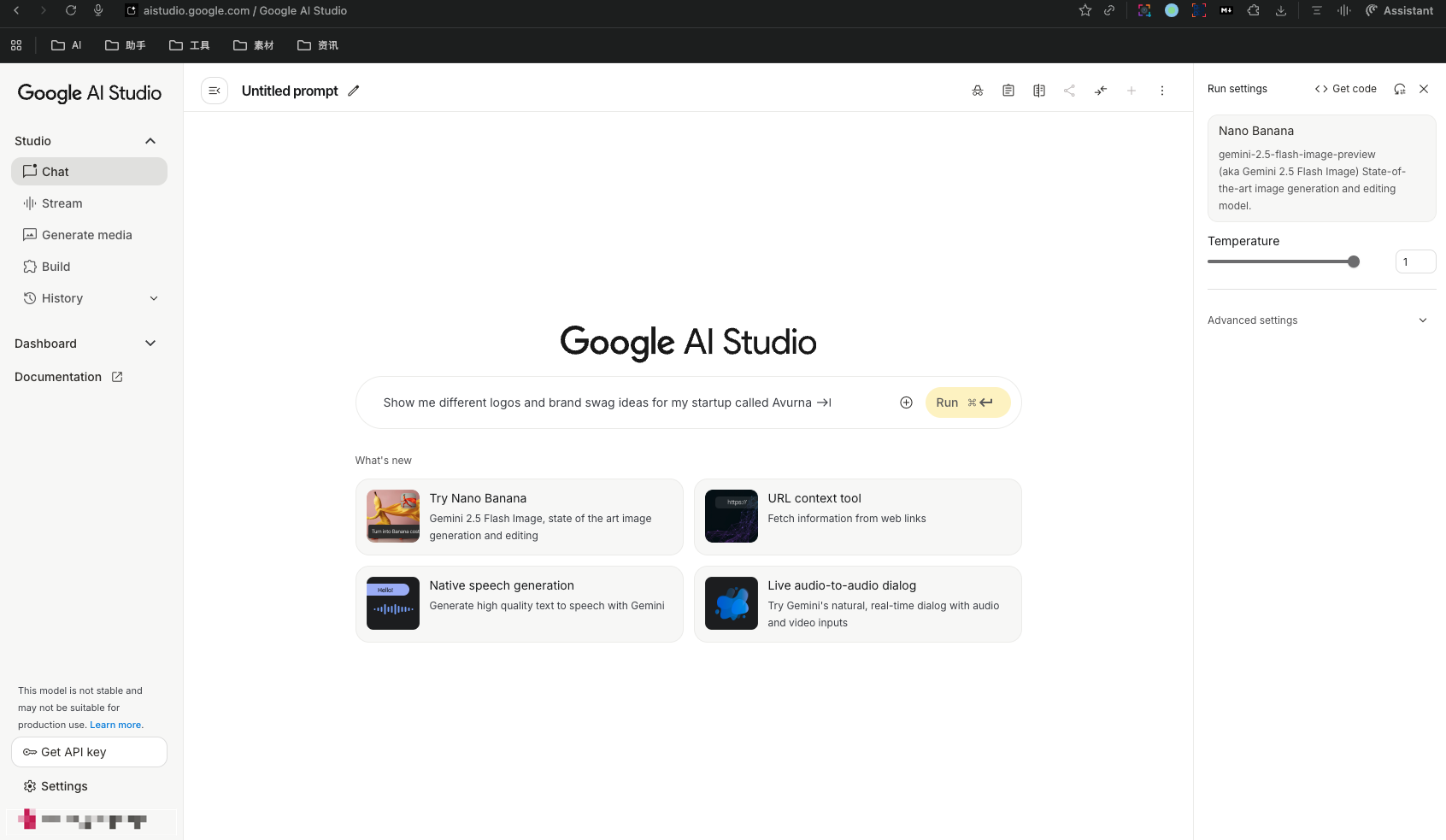Open Stream in the sidebar
This screenshot has width=1446, height=840.
[89, 203]
